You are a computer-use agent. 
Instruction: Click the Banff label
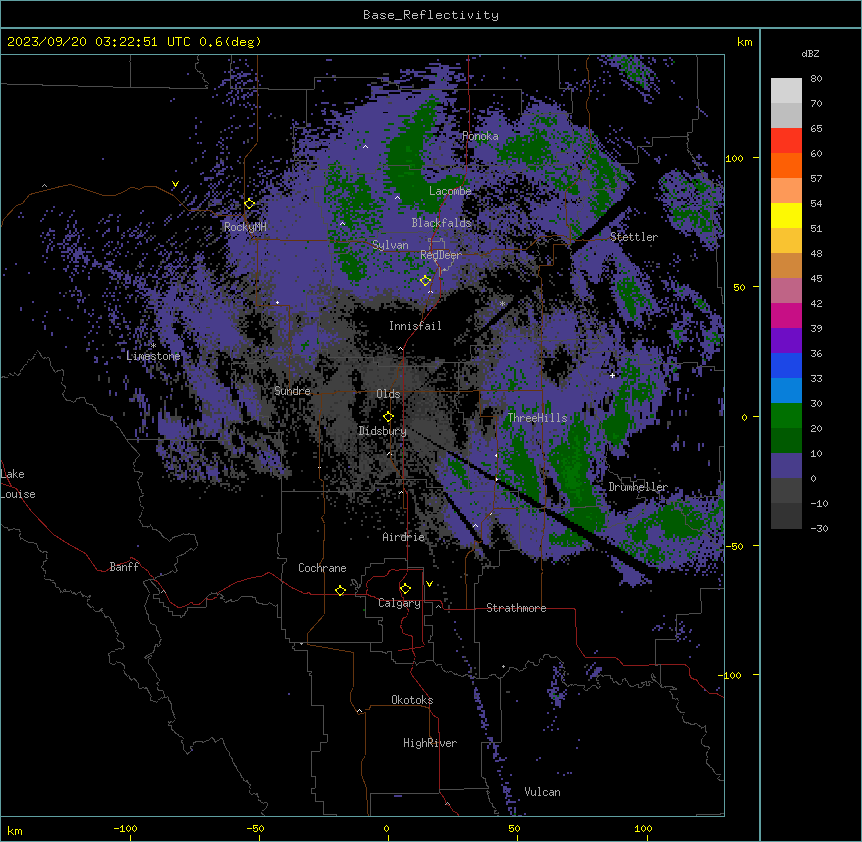[124, 567]
